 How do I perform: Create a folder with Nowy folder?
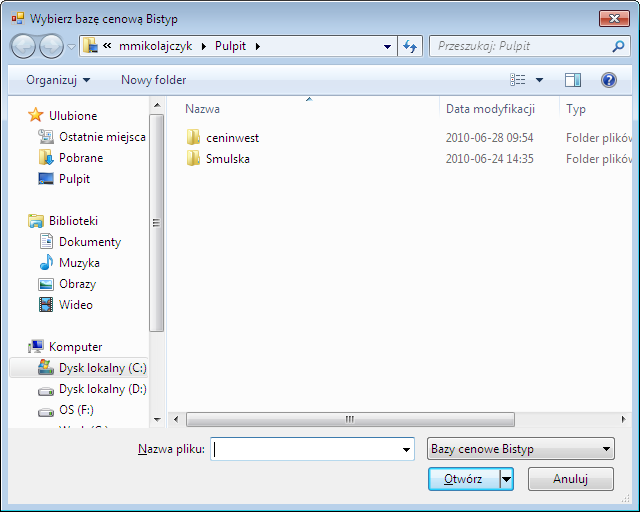[x=153, y=80]
